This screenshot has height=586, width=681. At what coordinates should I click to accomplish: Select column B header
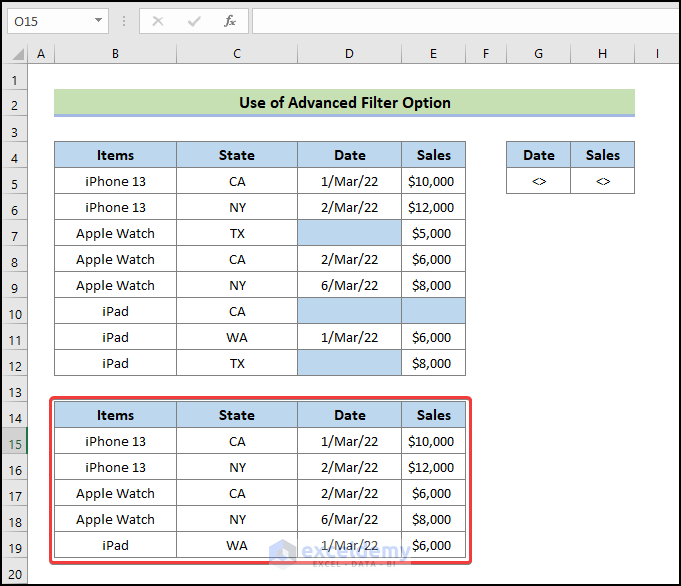[116, 54]
